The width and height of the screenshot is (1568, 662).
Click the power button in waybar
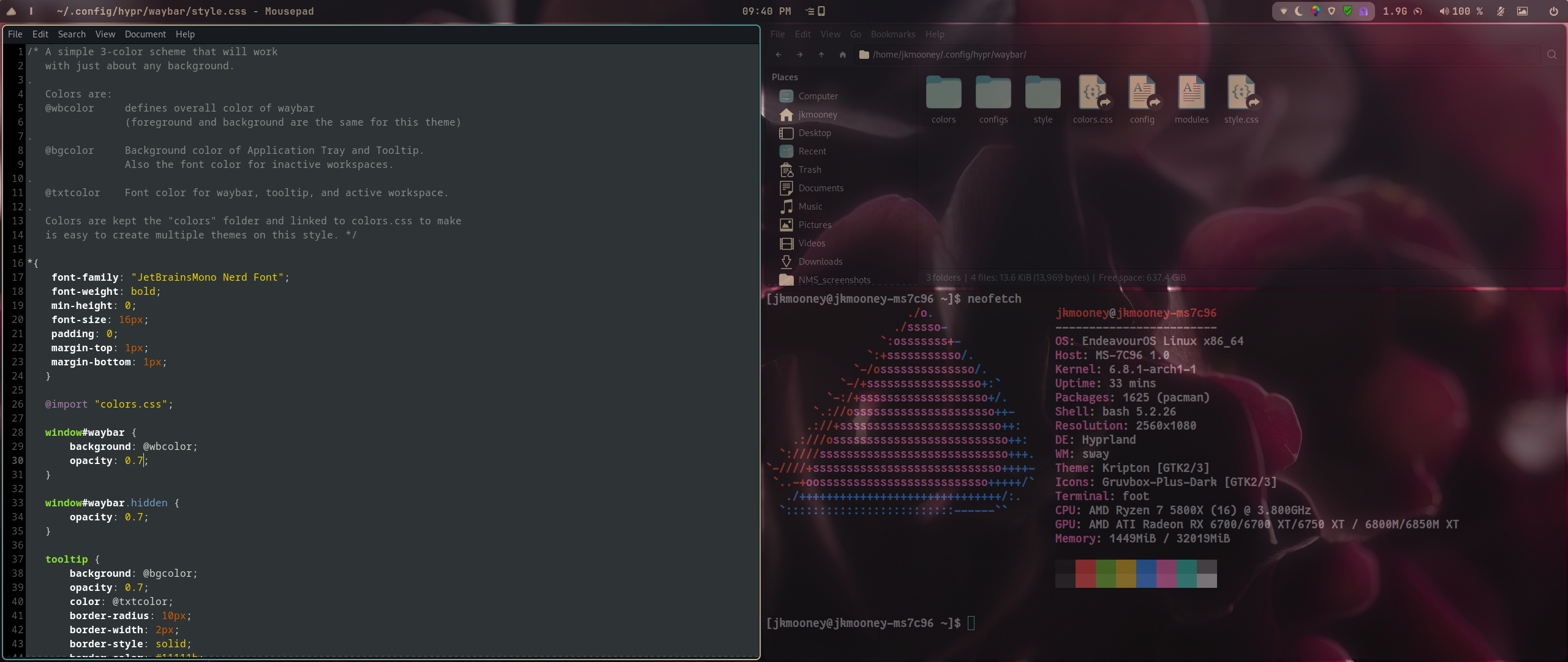point(1553,11)
